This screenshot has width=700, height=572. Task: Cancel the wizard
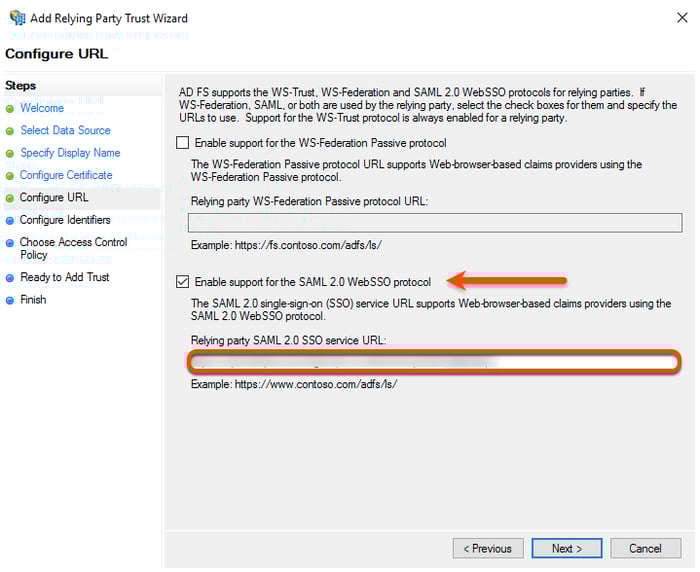(645, 548)
